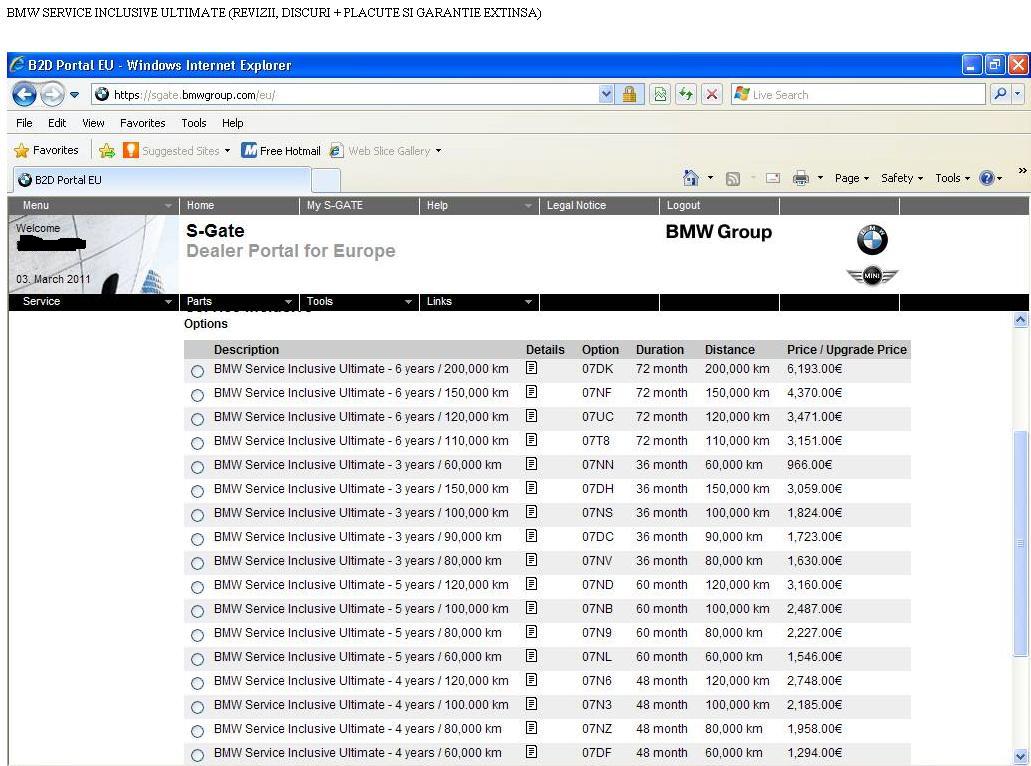Open the View menu
The height and width of the screenshot is (766, 1031).
[x=93, y=123]
